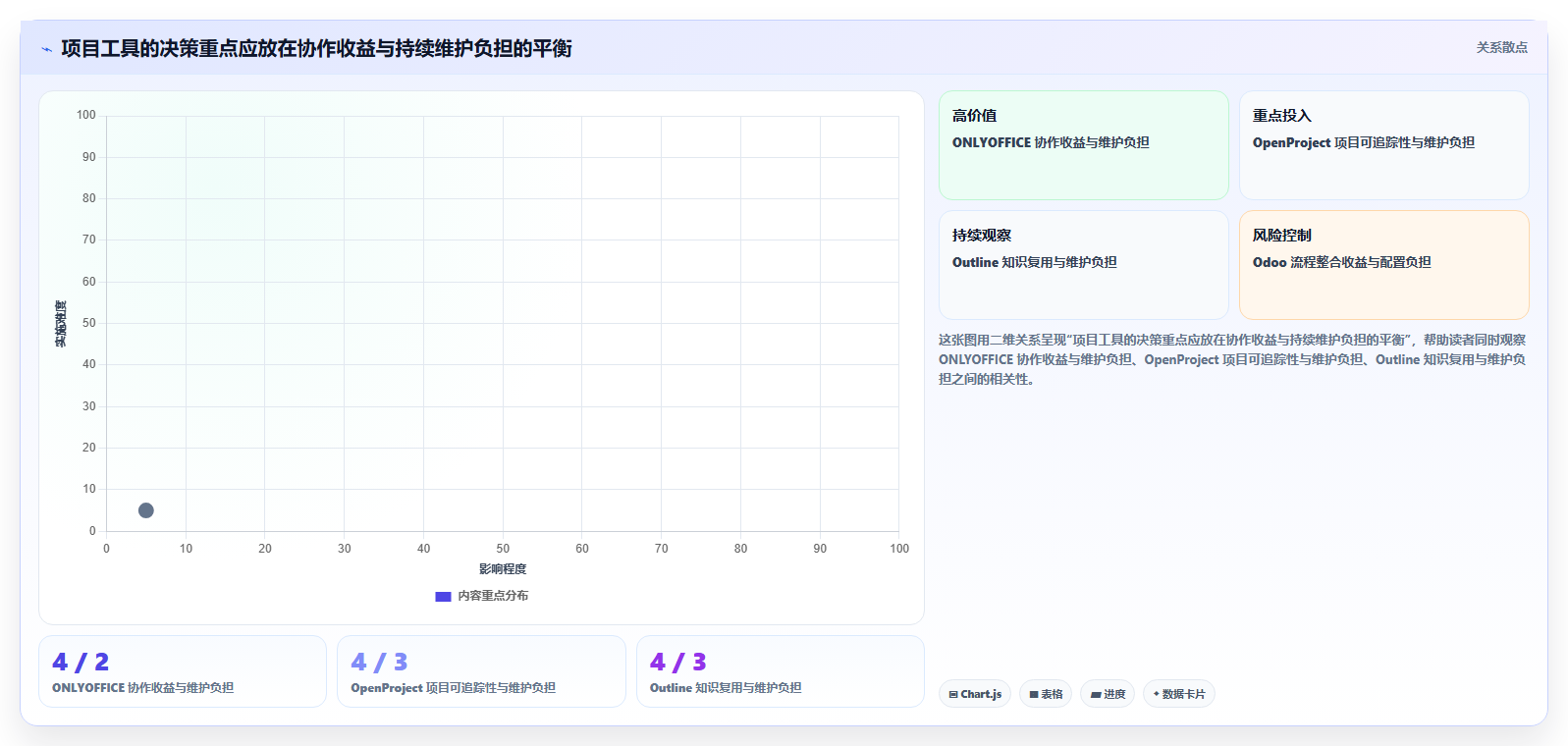This screenshot has width=1568, height=746.
Task: Click the 关系散点 label in header
Action: (x=1501, y=47)
